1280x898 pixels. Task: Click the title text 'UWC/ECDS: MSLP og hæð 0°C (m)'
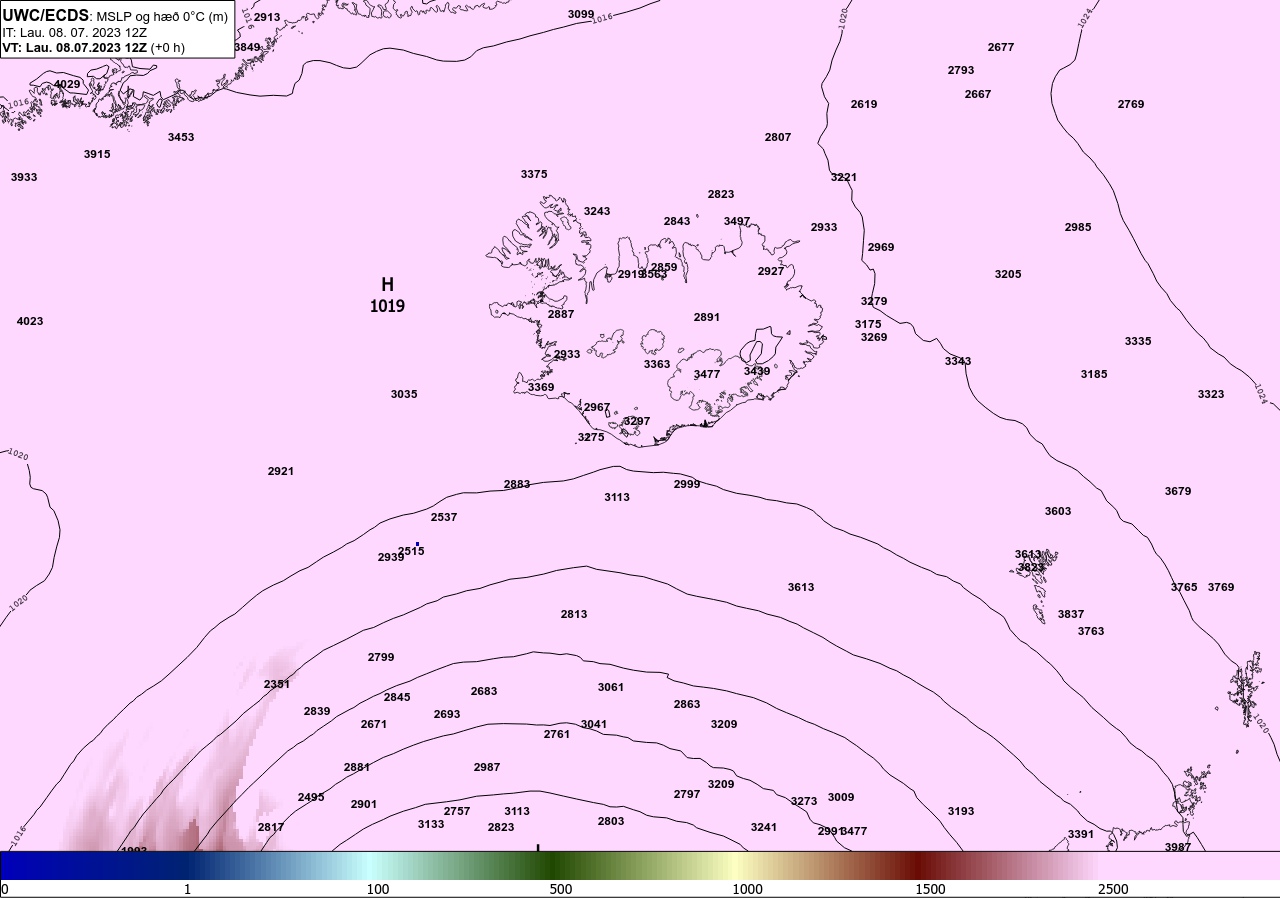[x=115, y=16]
